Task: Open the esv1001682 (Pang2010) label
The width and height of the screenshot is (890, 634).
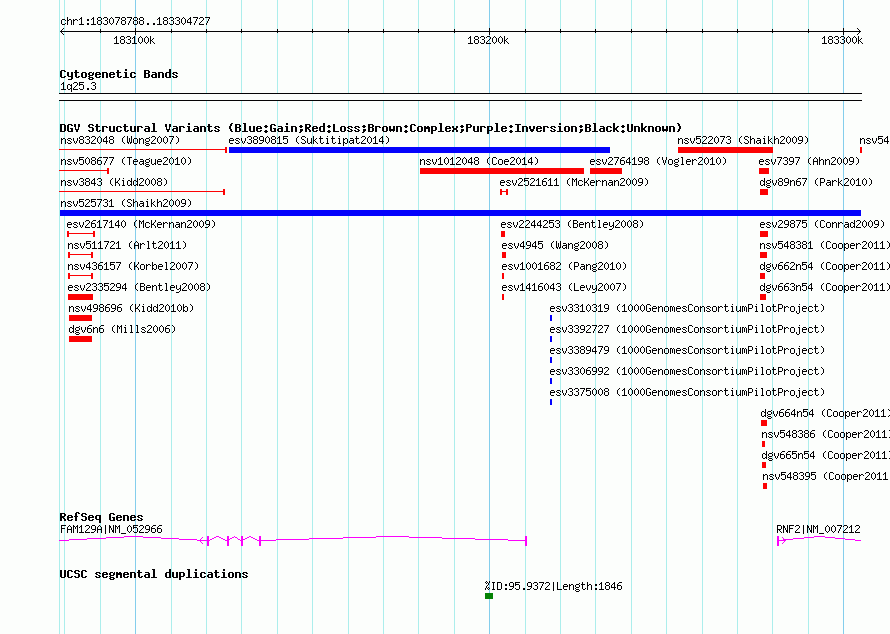Action: [x=564, y=266]
